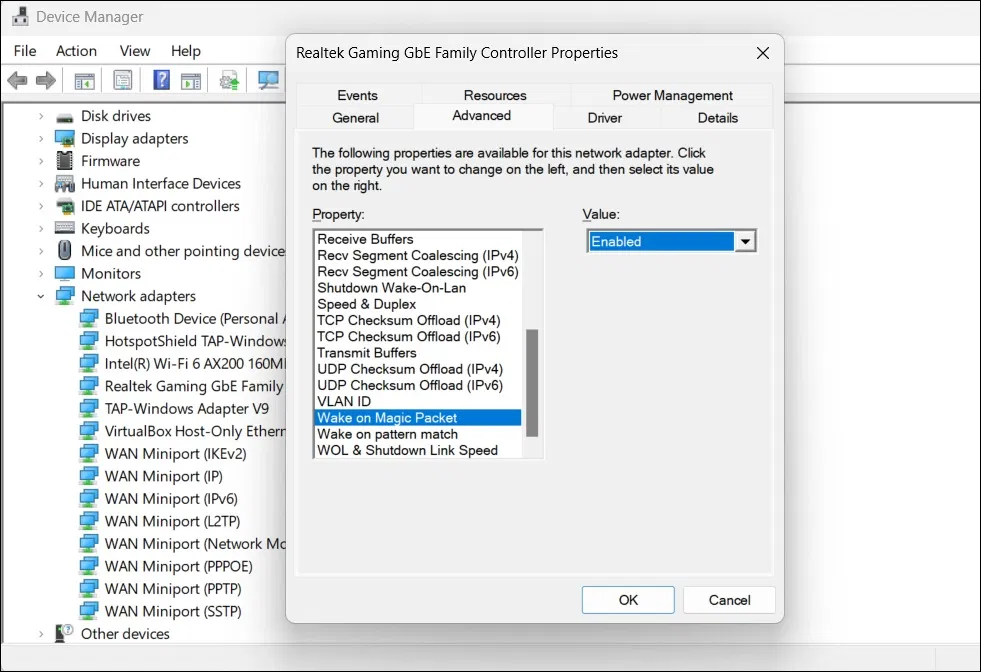The image size is (981, 672).
Task: Open the Action menu
Action: coord(76,51)
